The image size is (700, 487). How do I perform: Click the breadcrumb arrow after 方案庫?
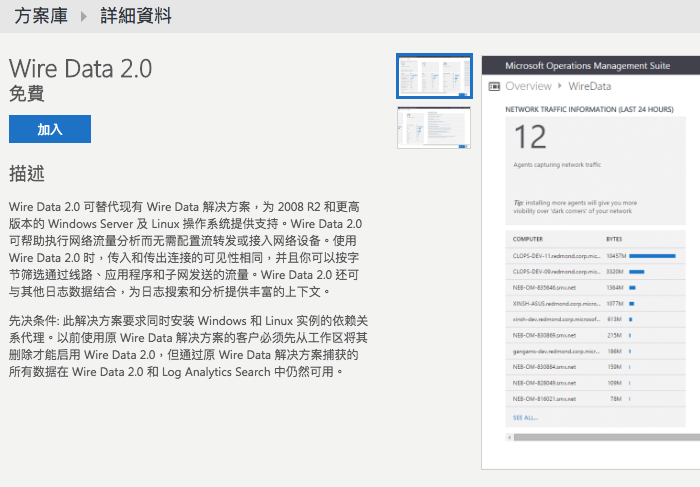coord(83,17)
